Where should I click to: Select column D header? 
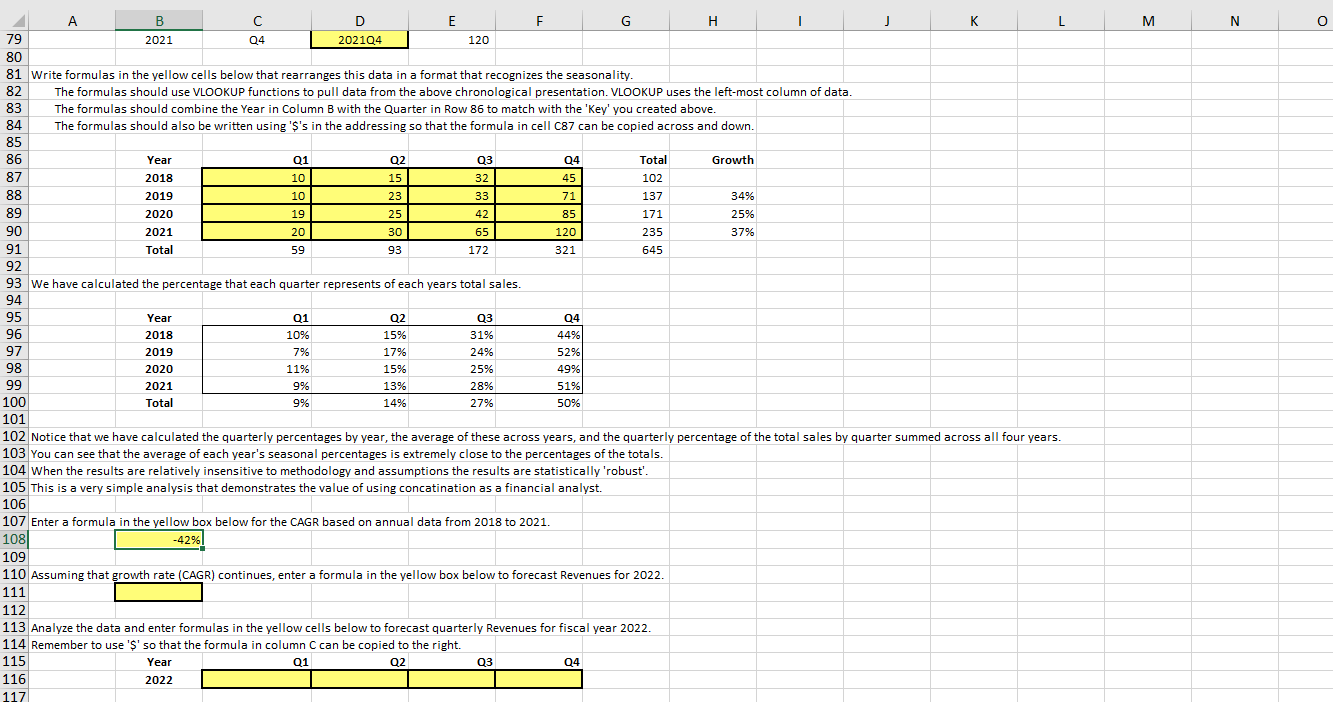tap(358, 19)
